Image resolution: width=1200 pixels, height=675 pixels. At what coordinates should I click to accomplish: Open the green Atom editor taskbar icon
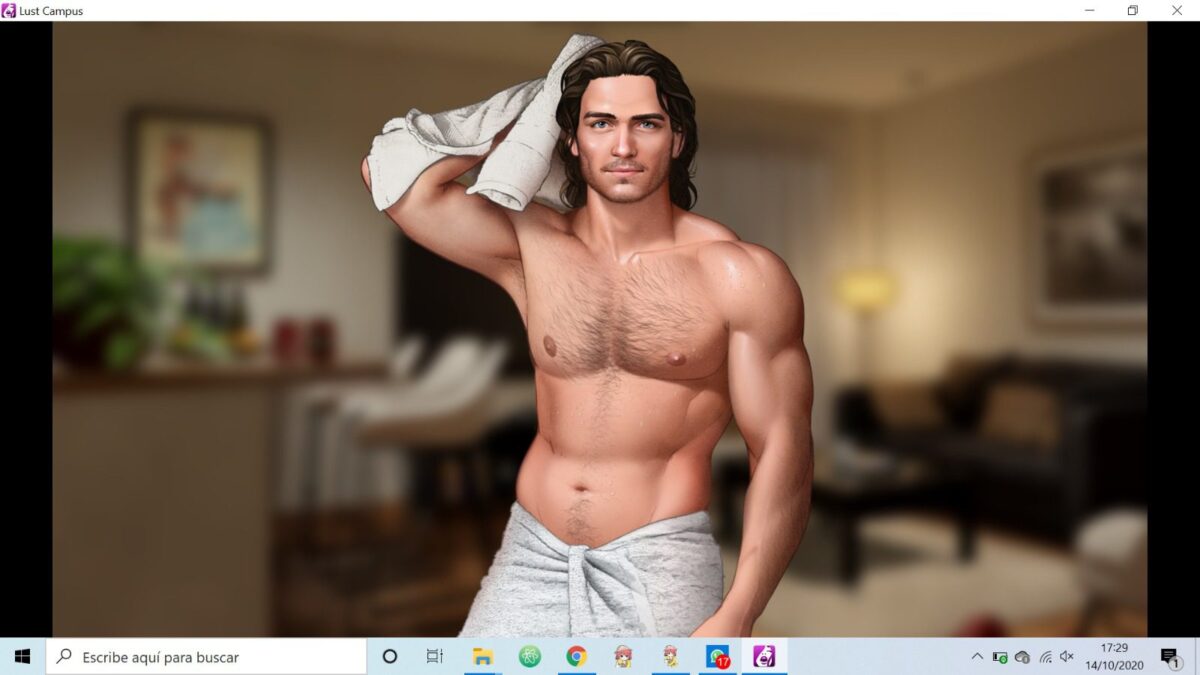pos(530,657)
